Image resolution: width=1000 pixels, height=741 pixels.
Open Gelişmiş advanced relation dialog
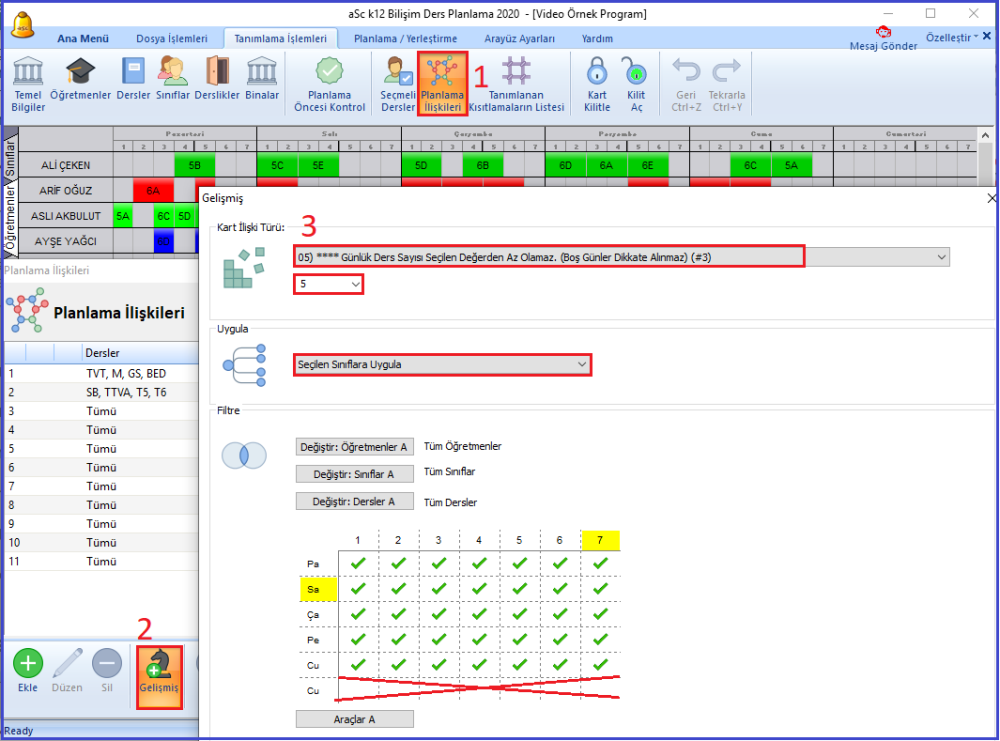pos(159,677)
